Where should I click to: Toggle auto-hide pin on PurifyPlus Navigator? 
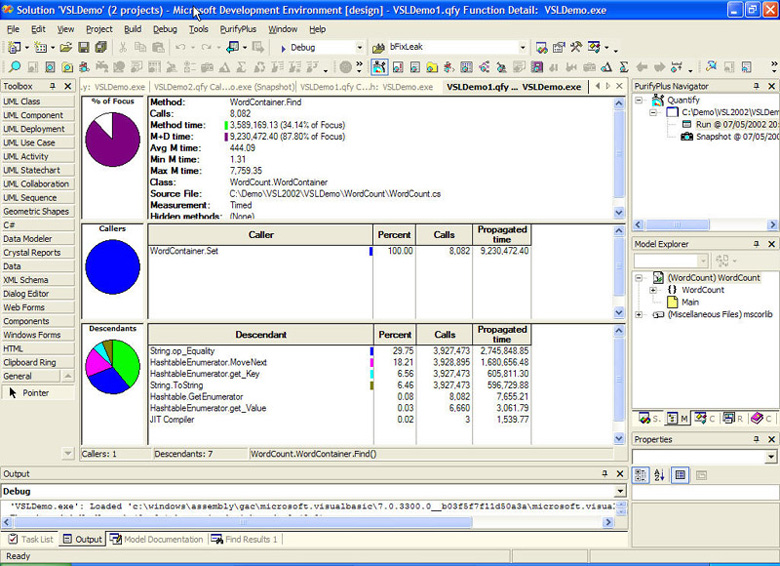click(756, 87)
